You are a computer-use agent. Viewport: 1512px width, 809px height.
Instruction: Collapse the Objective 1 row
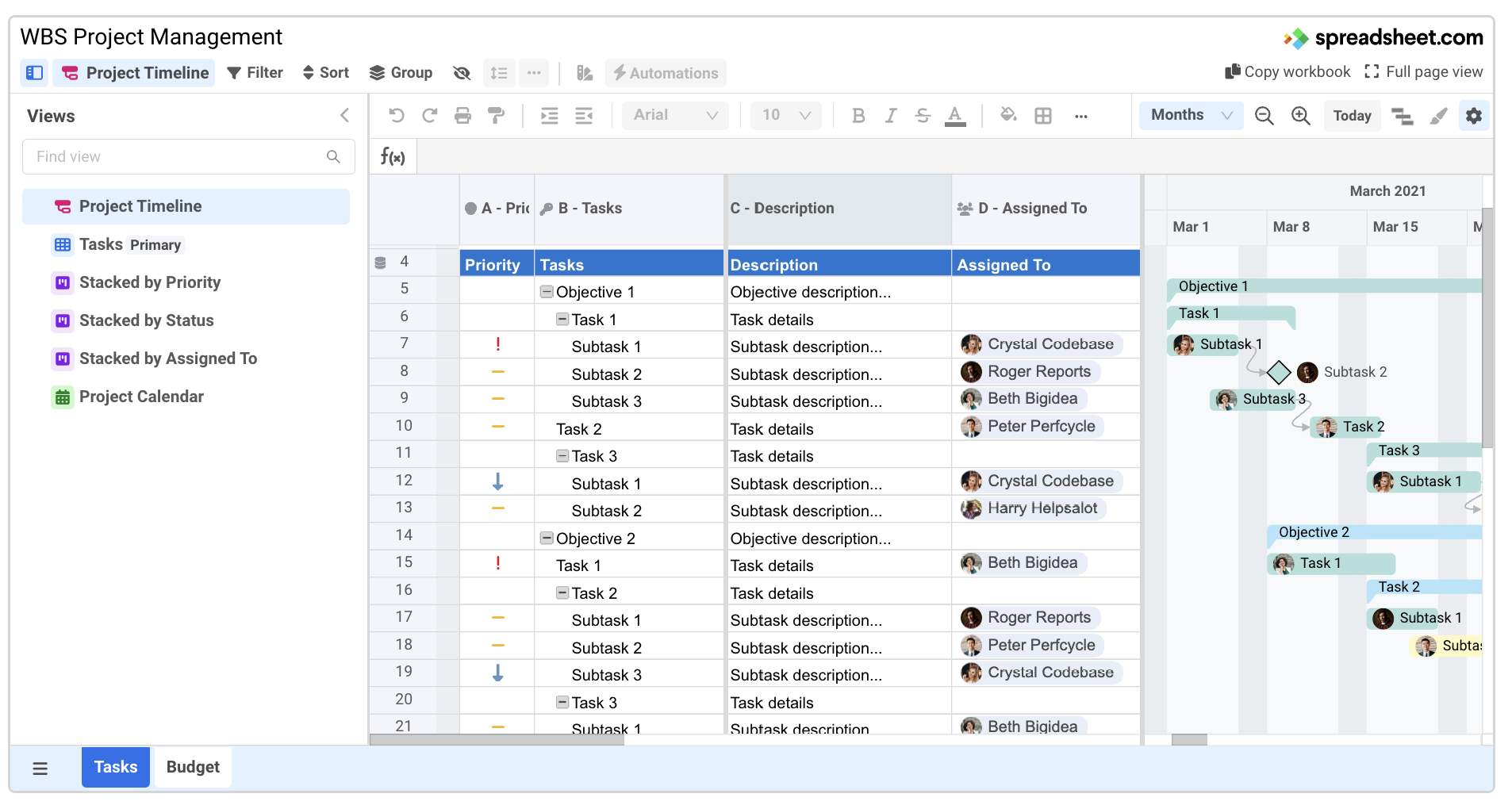(546, 292)
